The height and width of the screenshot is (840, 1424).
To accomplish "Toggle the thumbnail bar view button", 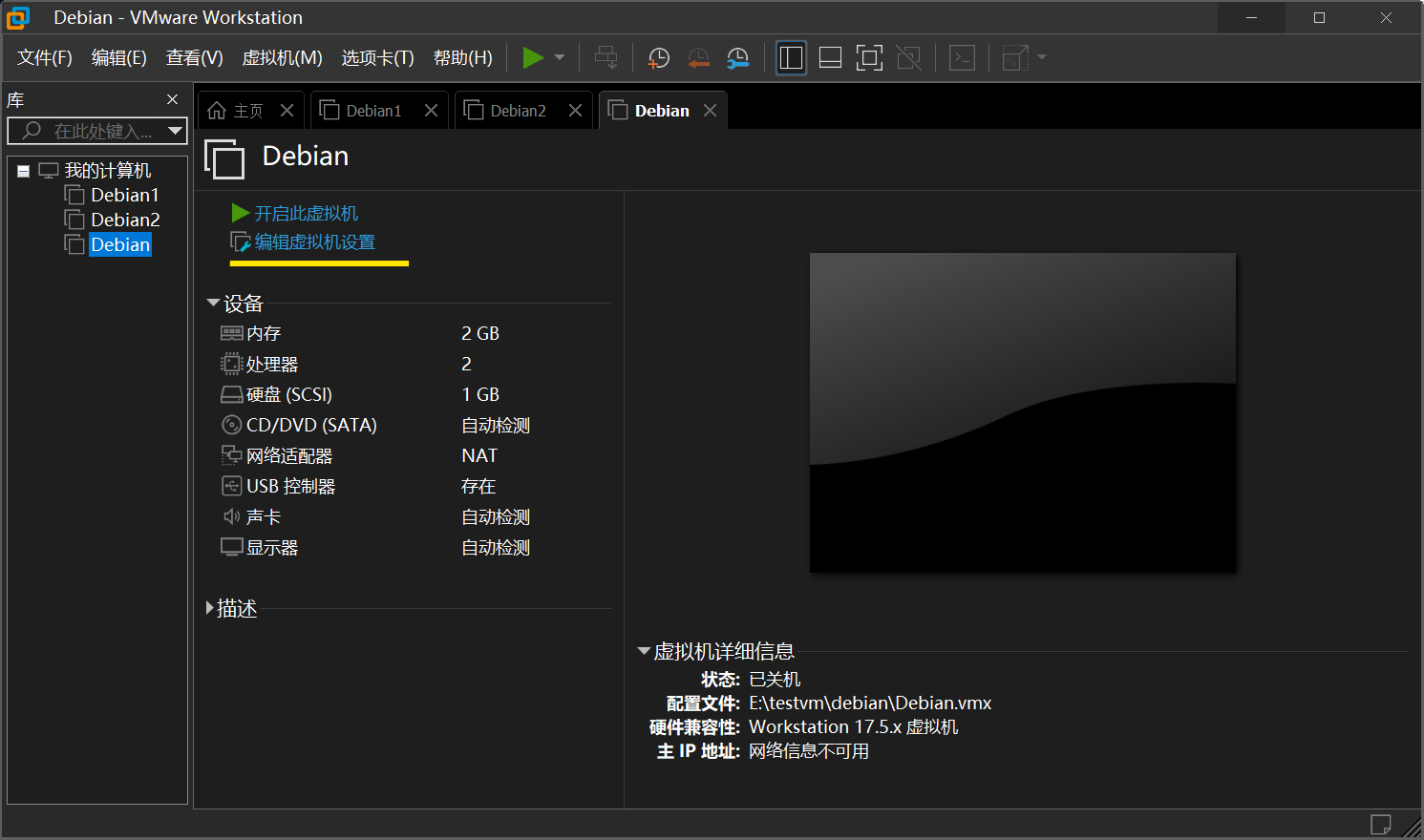I will (830, 58).
